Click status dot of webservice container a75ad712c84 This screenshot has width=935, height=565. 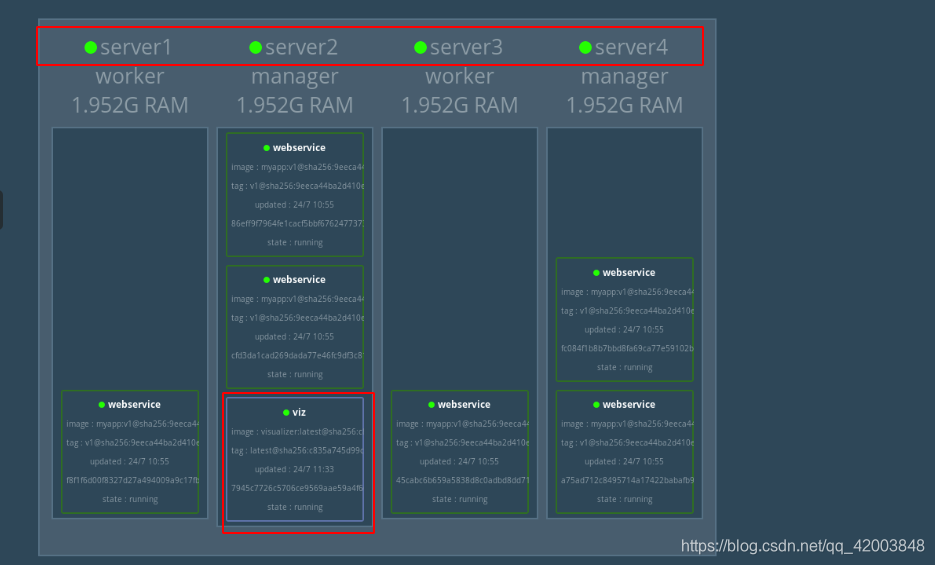click(x=596, y=405)
